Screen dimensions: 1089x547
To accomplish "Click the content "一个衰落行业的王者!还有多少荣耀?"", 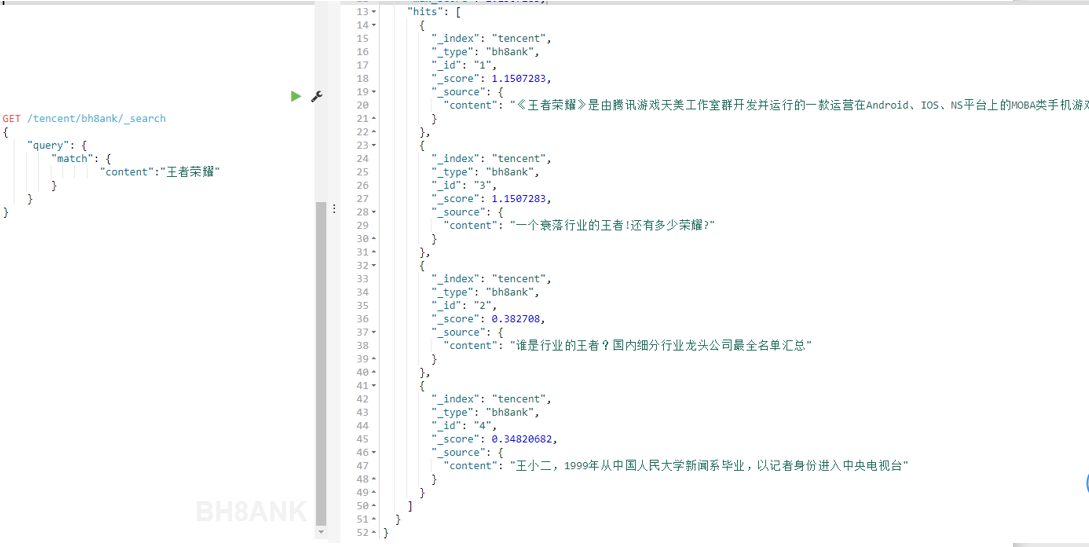I will 613,226.
